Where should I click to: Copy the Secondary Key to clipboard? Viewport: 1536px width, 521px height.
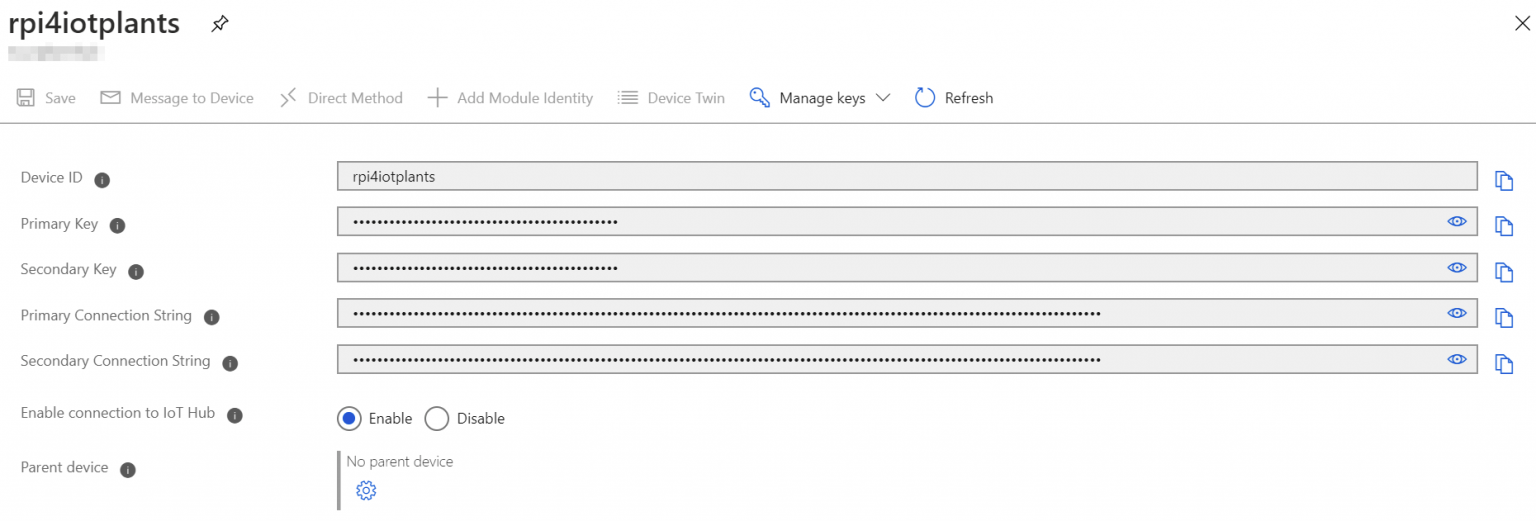click(x=1504, y=272)
